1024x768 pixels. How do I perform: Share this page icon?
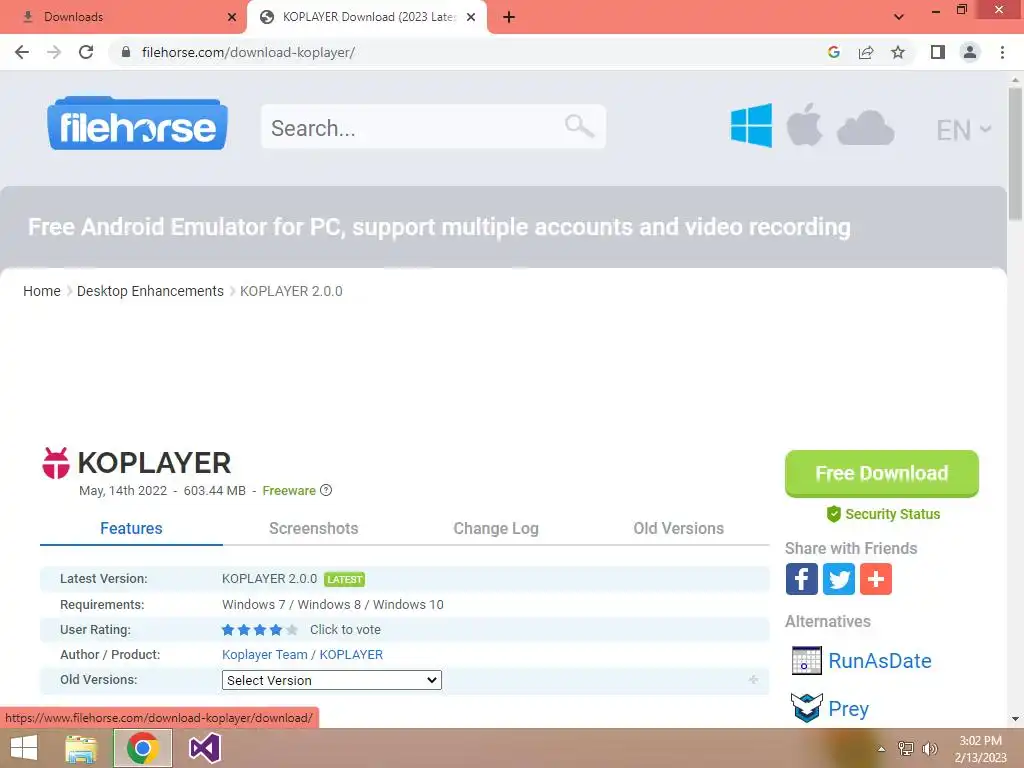[866, 52]
